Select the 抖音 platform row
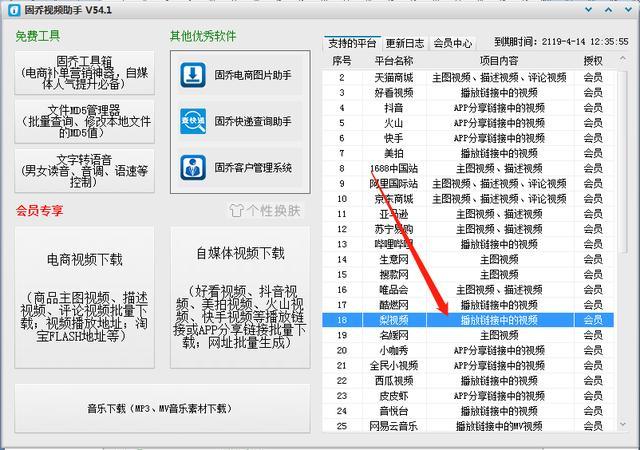Image resolution: width=640 pixels, height=450 pixels. click(468, 108)
